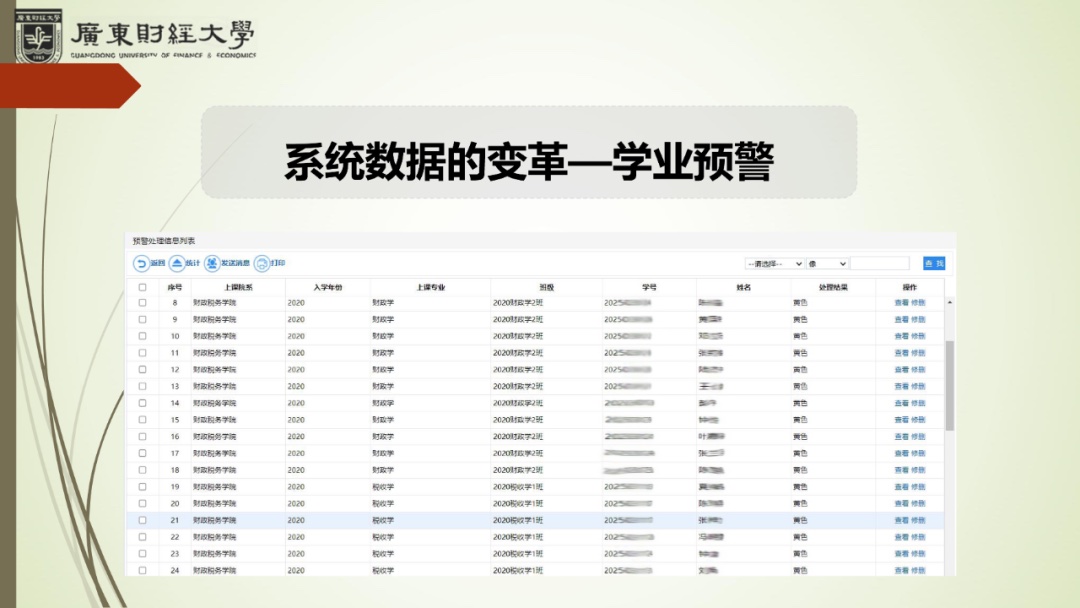Toggle the checkbox for row 15

tap(142, 420)
